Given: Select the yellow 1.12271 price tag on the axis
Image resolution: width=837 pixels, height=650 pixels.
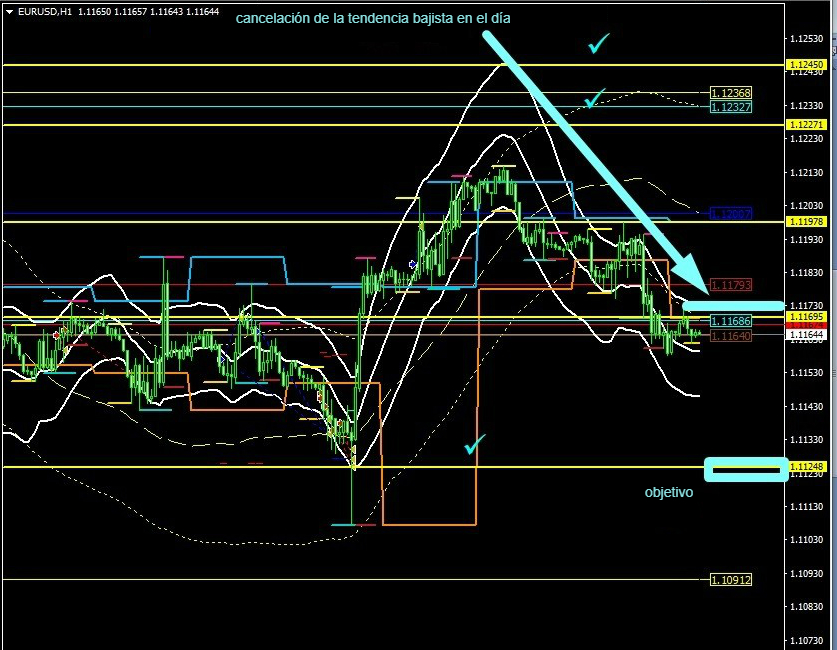Looking at the screenshot, I should (x=806, y=125).
